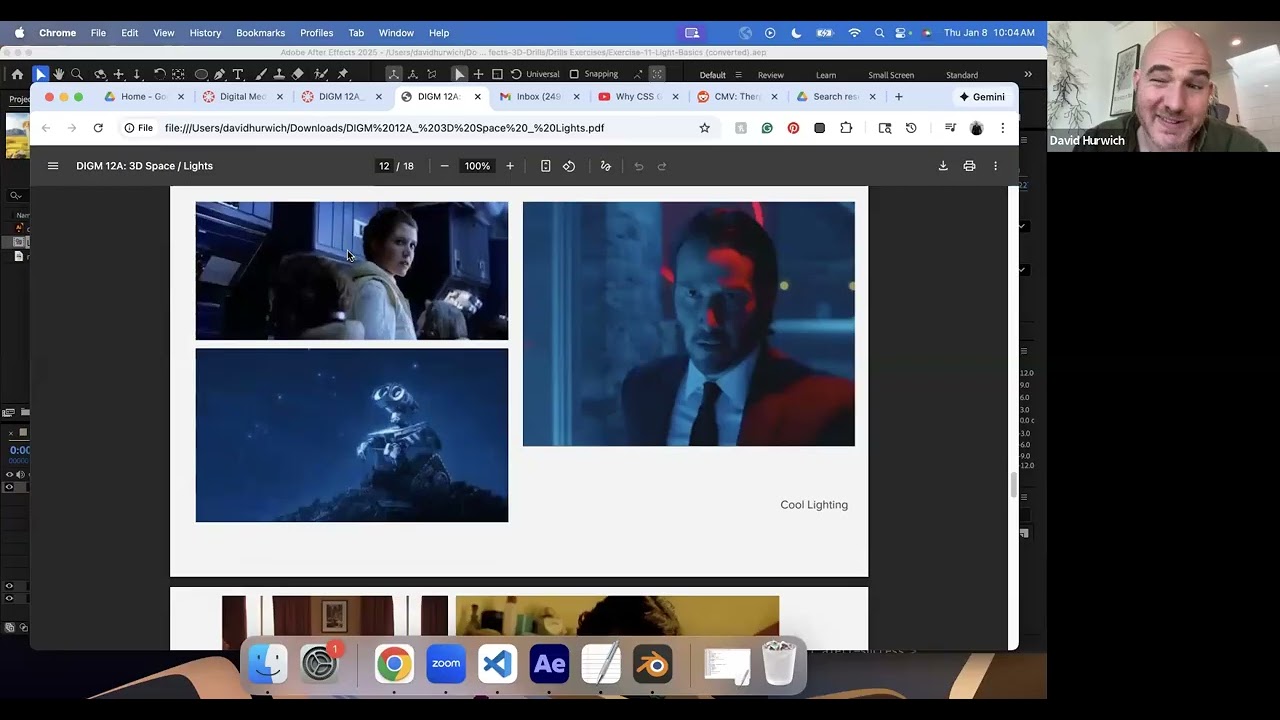Open Blender from the Dock
Viewport: 1280px width, 720px height.
click(x=653, y=664)
